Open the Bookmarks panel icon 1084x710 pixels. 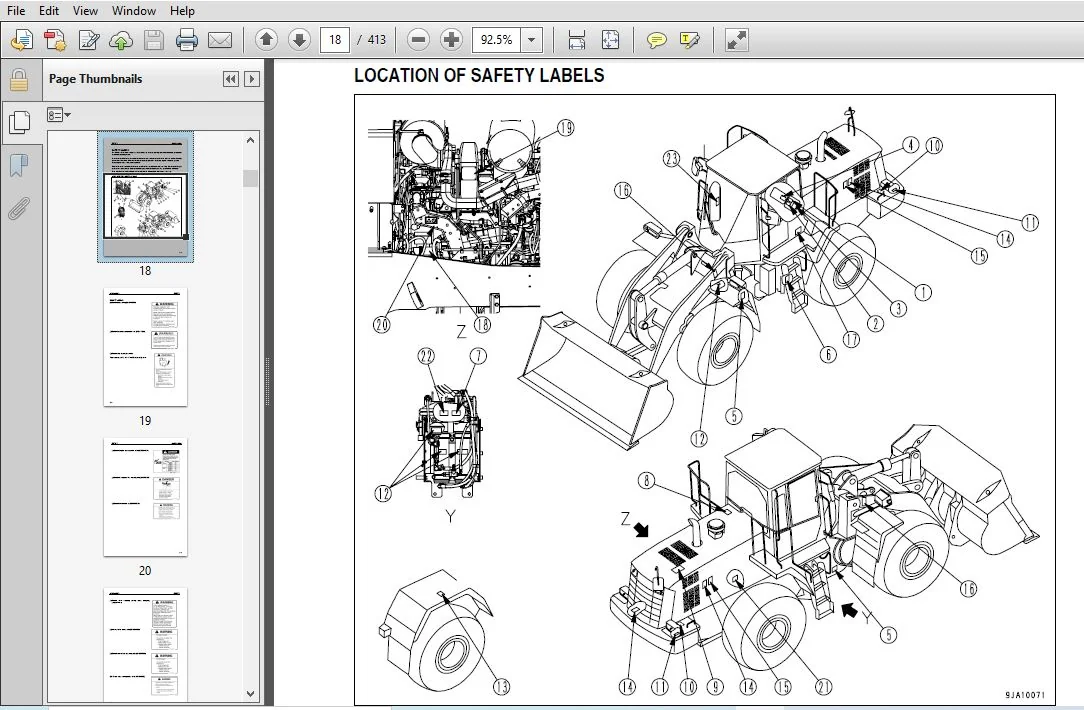[x=19, y=166]
